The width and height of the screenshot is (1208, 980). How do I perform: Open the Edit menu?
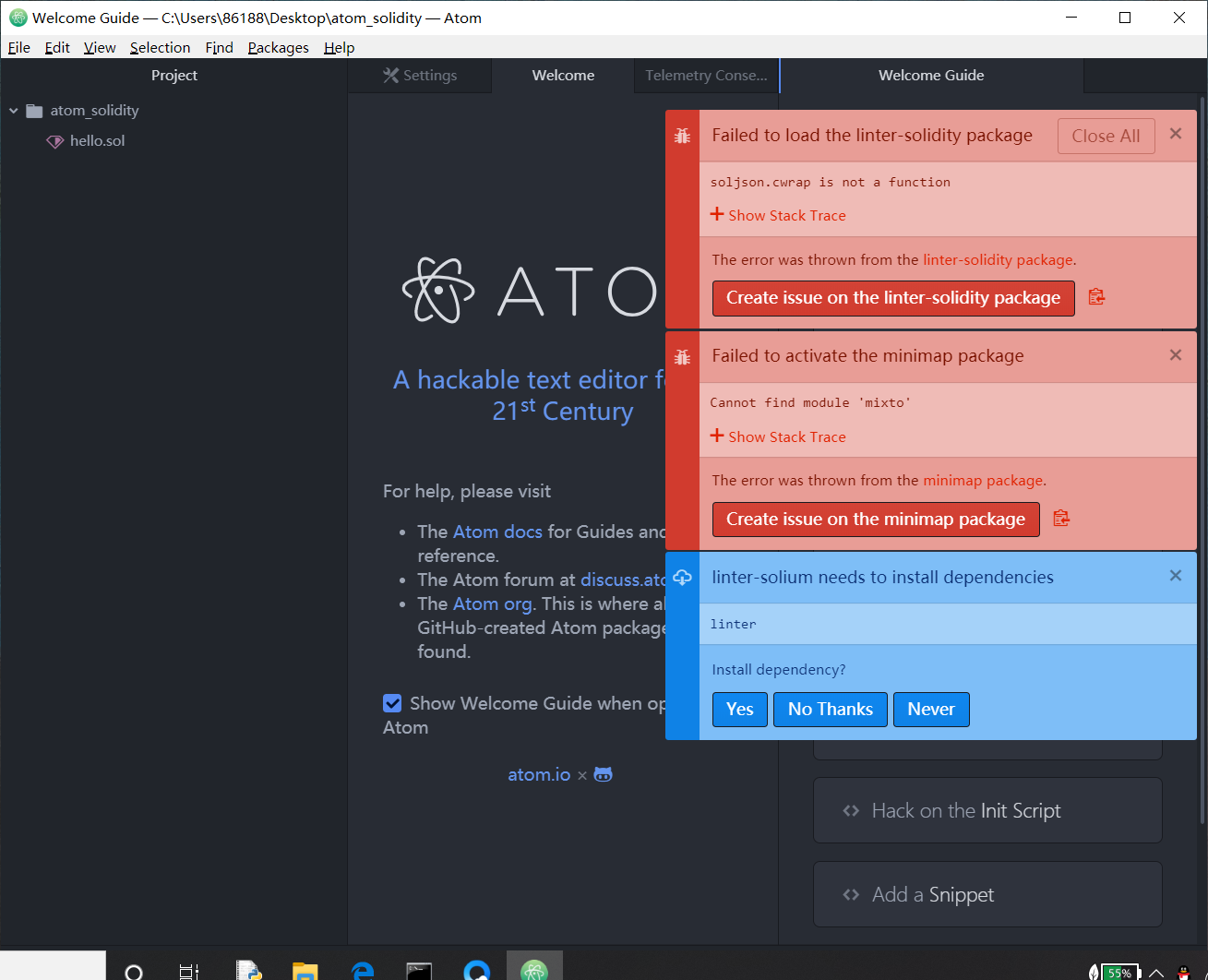57,48
